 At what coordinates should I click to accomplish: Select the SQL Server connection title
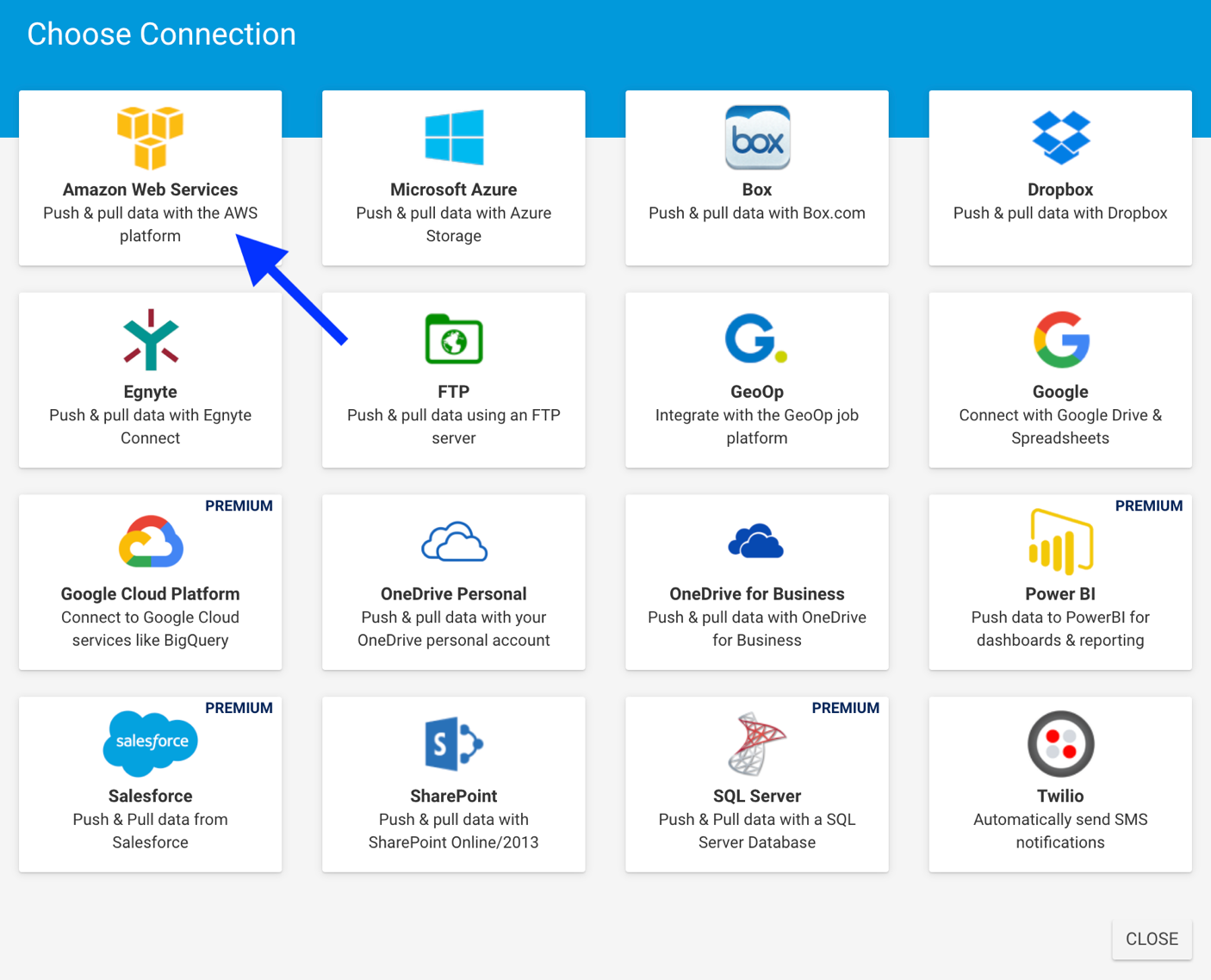(x=757, y=796)
